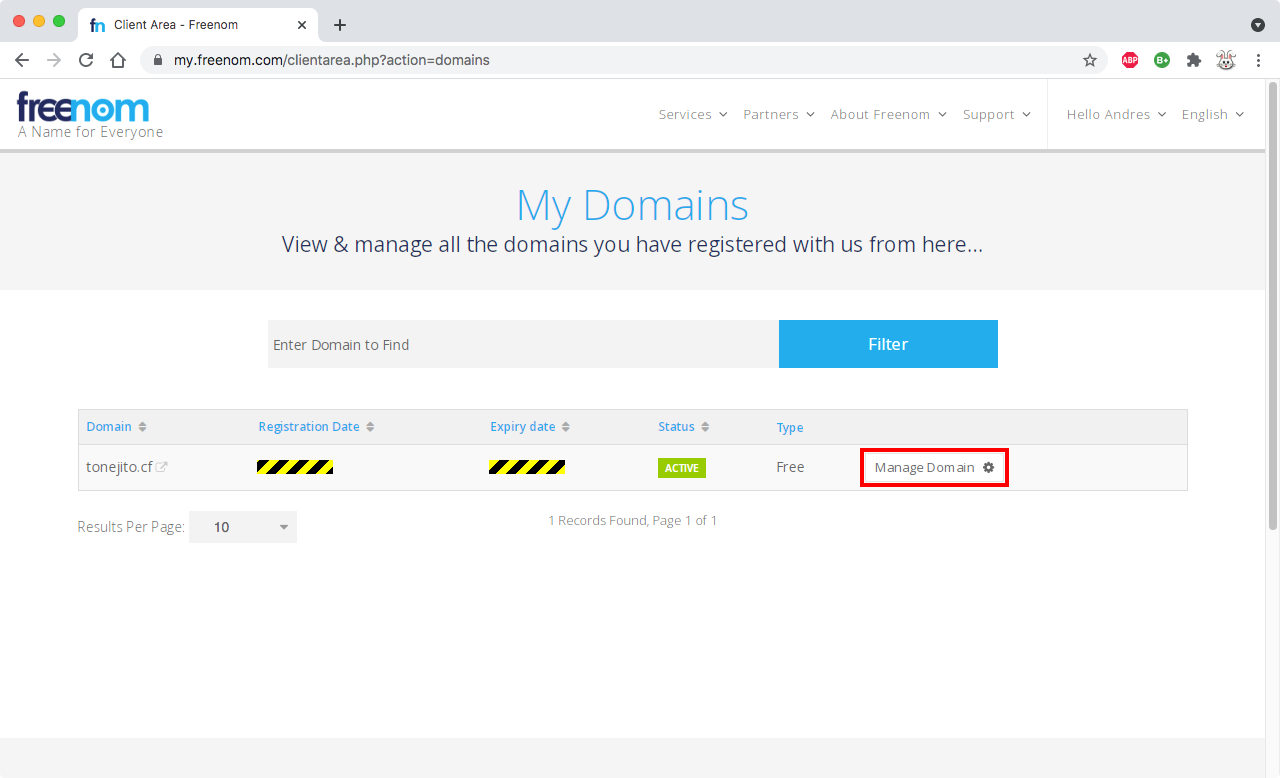Bookmark page with the star icon
The image size is (1280, 778).
(x=1090, y=60)
